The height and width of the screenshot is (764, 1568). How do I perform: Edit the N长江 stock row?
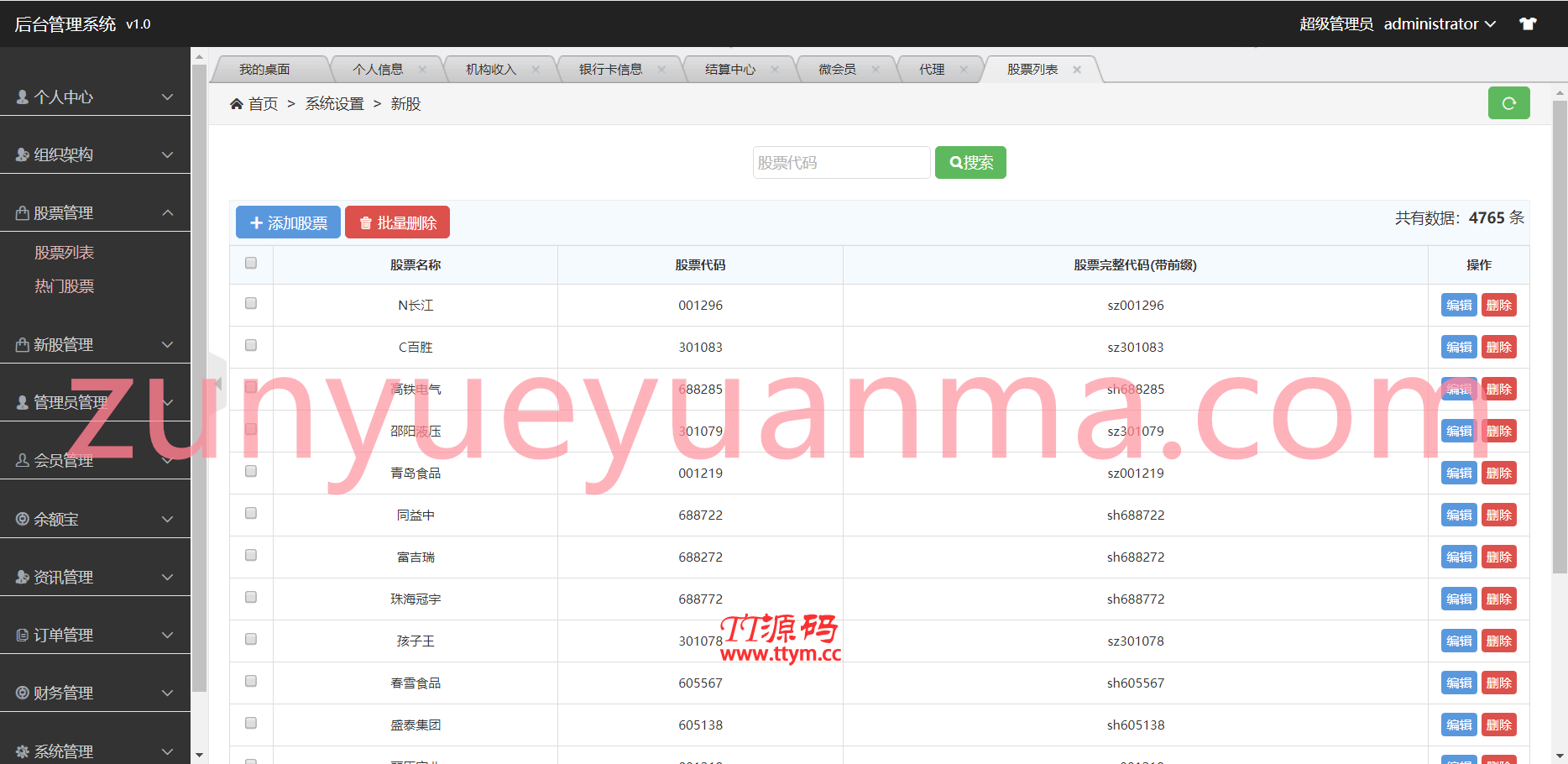click(x=1459, y=306)
